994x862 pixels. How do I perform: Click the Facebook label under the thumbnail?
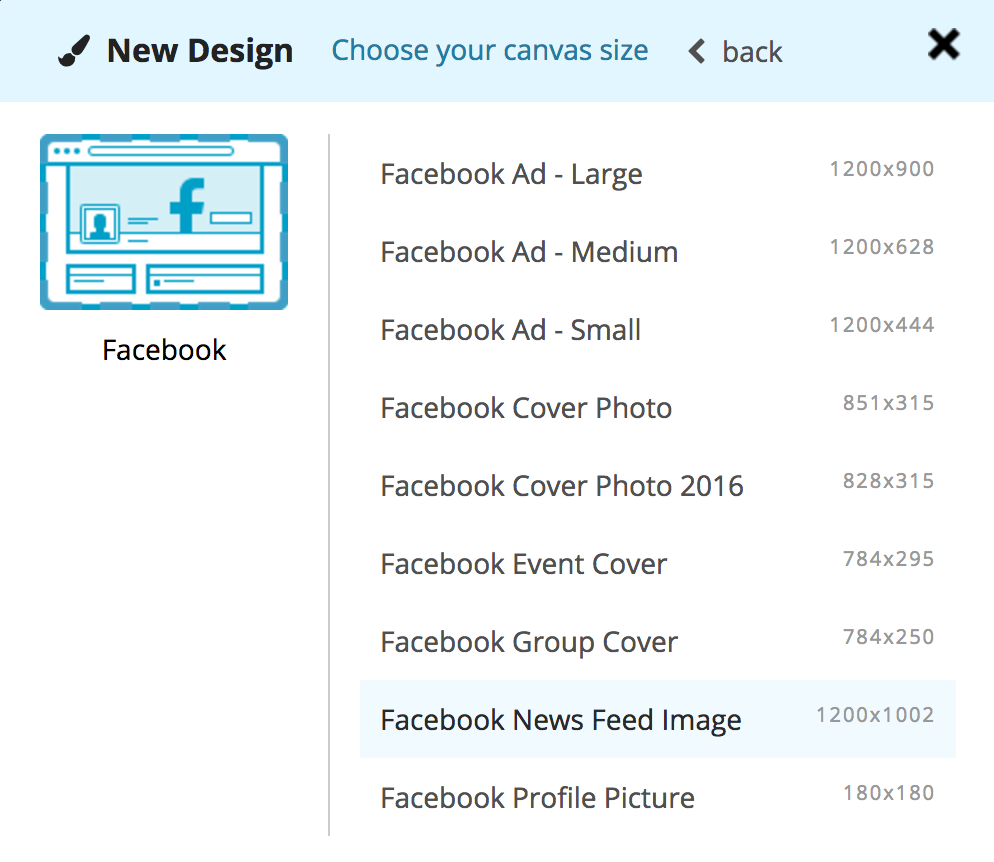tap(163, 350)
